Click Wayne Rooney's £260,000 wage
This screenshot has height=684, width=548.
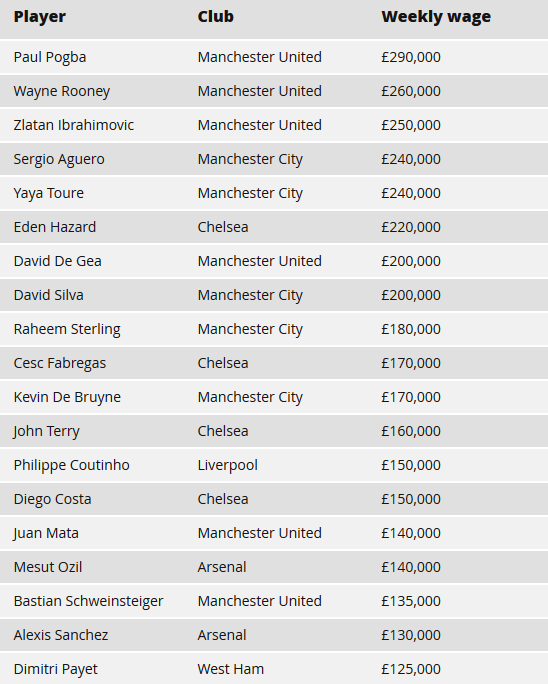pyautogui.click(x=411, y=91)
